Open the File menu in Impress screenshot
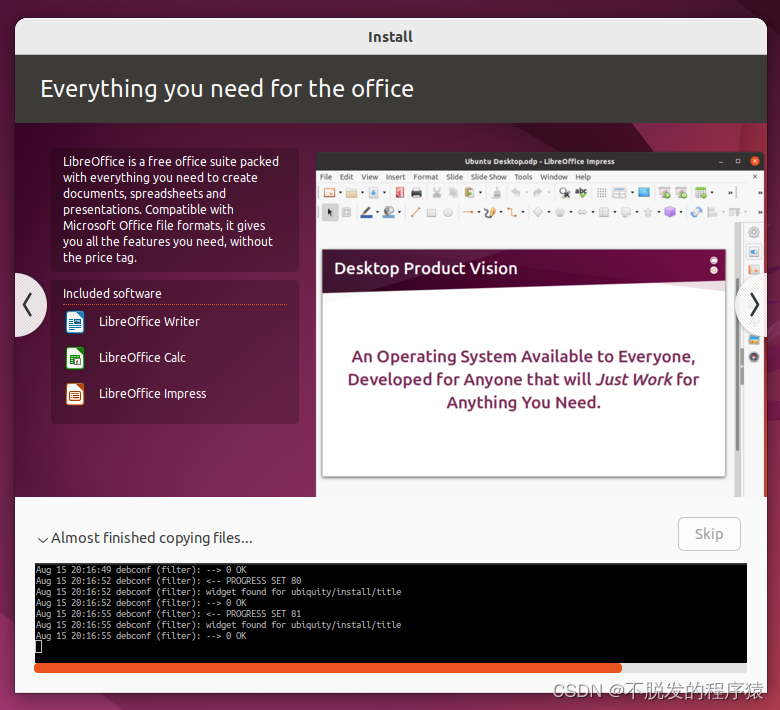780x710 pixels. click(326, 177)
